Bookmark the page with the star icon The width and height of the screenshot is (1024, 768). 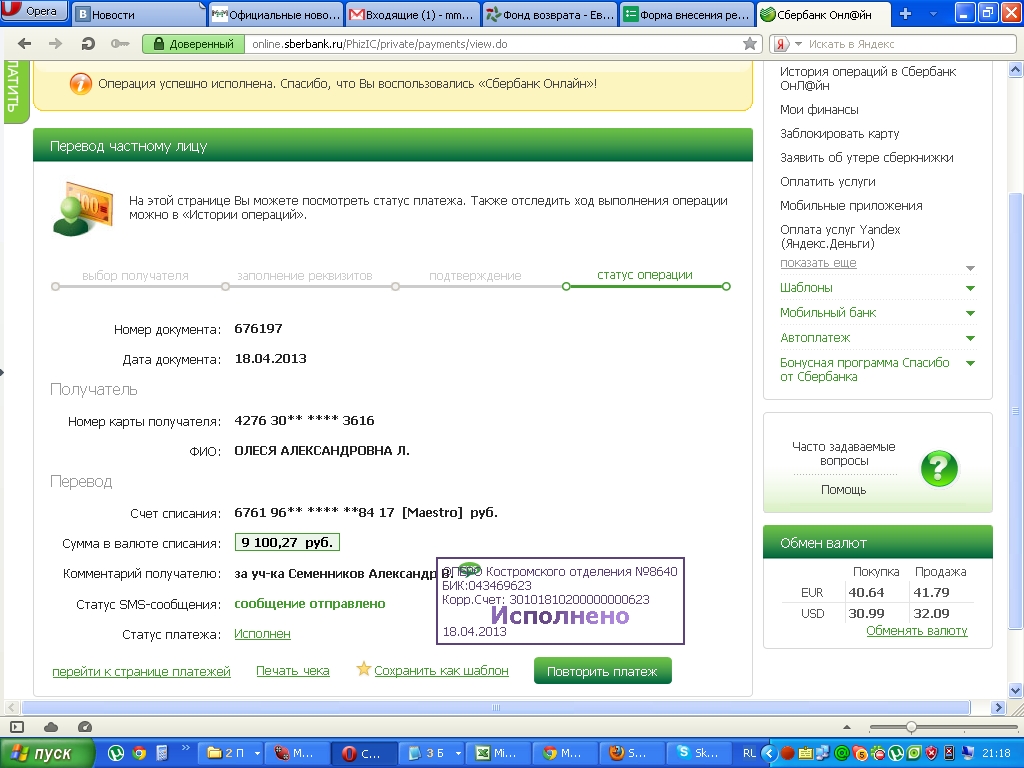tap(750, 44)
